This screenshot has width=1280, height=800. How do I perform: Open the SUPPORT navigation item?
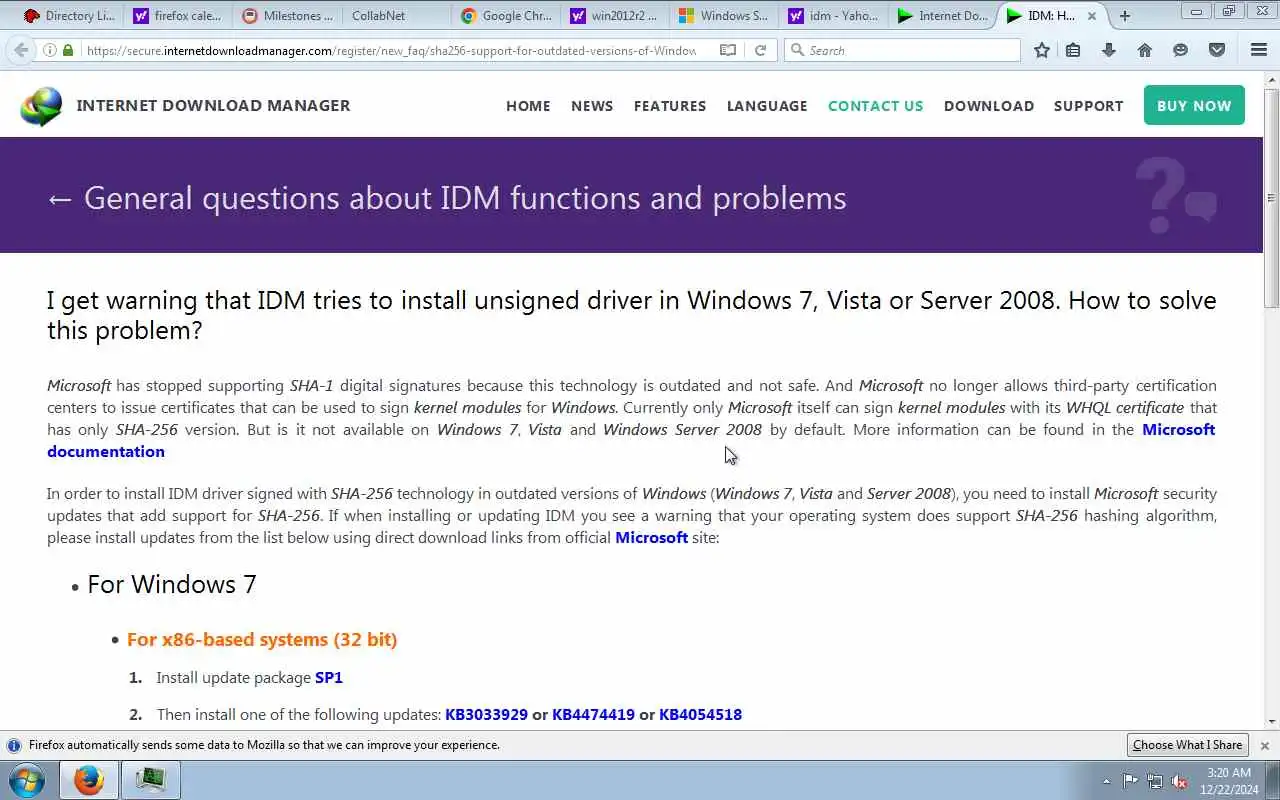pos(1088,106)
